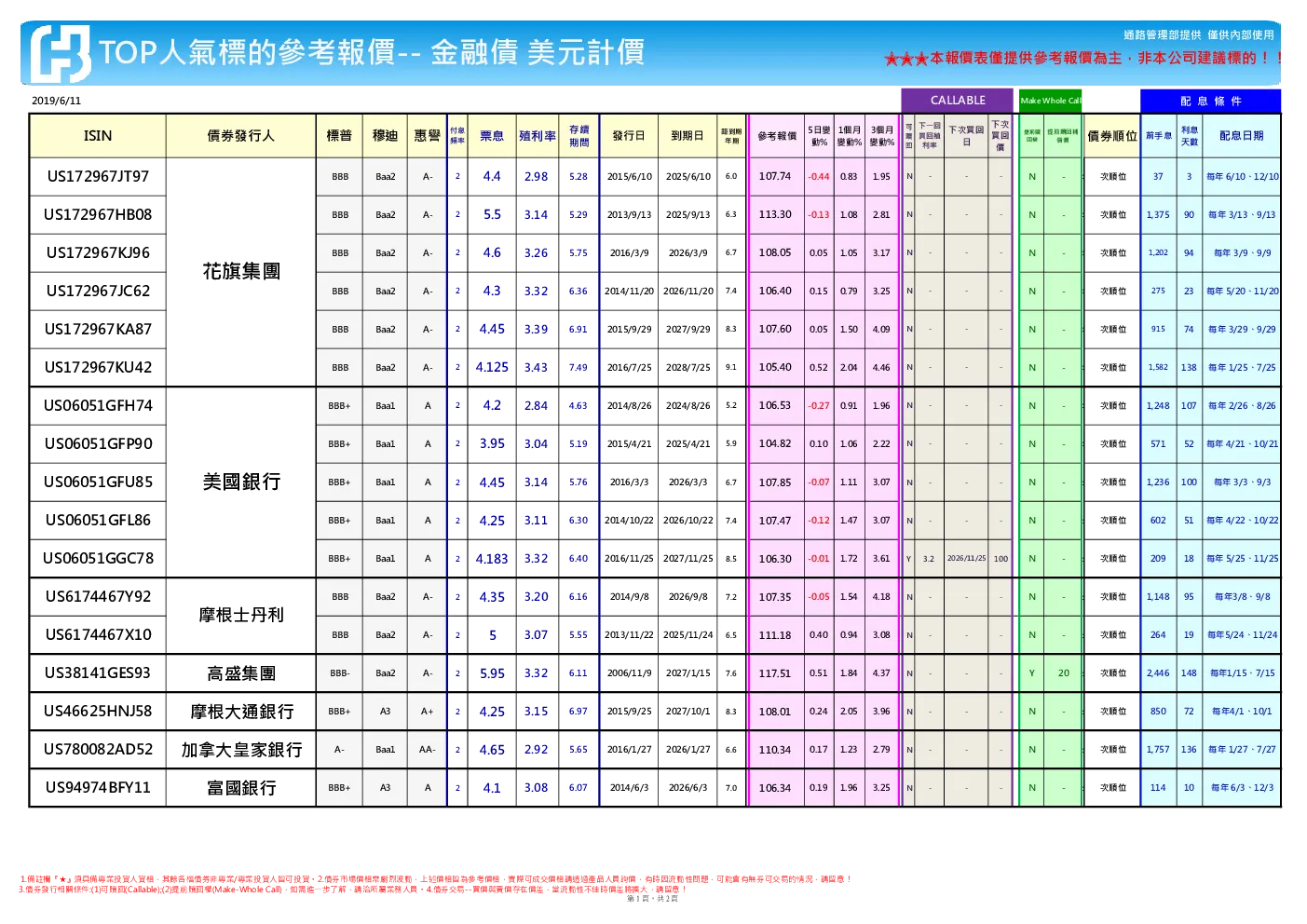Viewport: 1307px width, 924px height.
Task: Click the ISIN column header
Action: [x=98, y=136]
